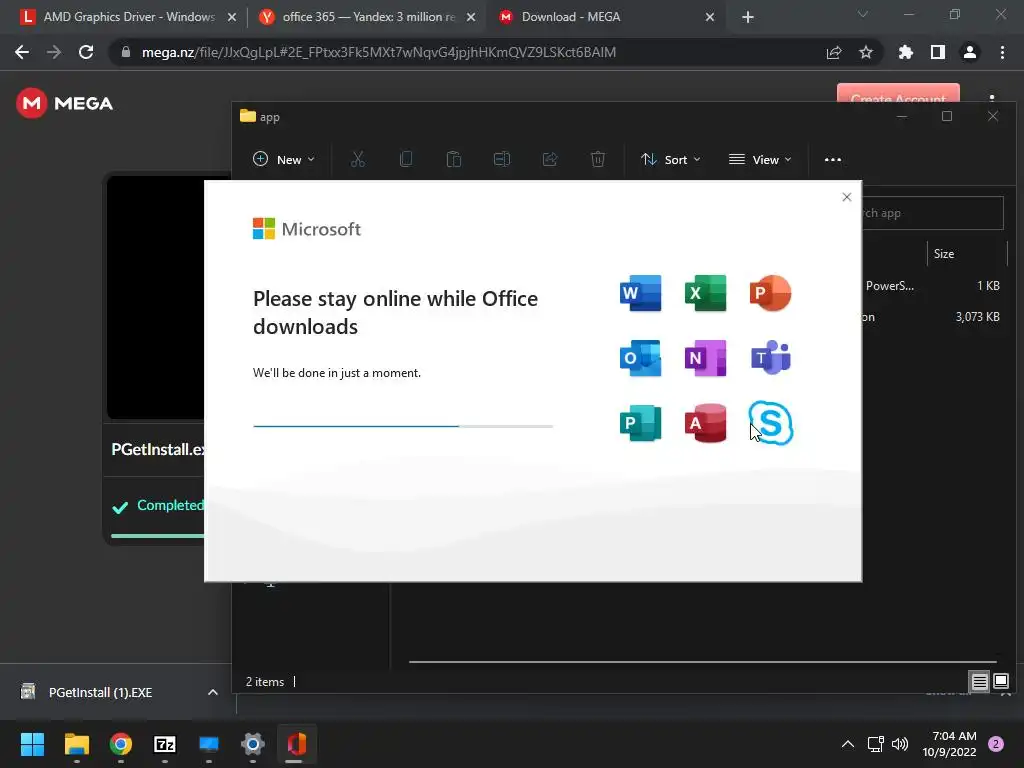Click the Cut icon in Explorer toolbar
Image resolution: width=1024 pixels, height=768 pixels.
coord(358,159)
